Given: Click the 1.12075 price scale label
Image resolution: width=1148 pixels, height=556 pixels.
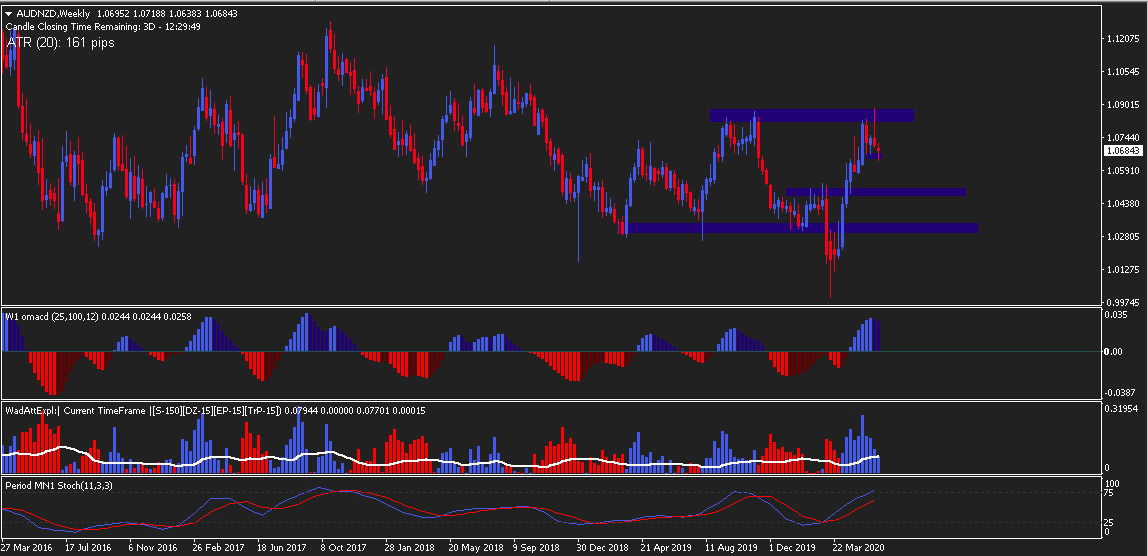Looking at the screenshot, I should (x=1124, y=38).
